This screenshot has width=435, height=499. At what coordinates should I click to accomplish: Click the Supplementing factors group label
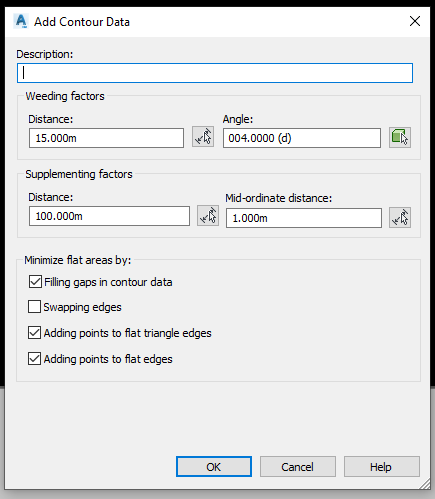tap(79, 174)
